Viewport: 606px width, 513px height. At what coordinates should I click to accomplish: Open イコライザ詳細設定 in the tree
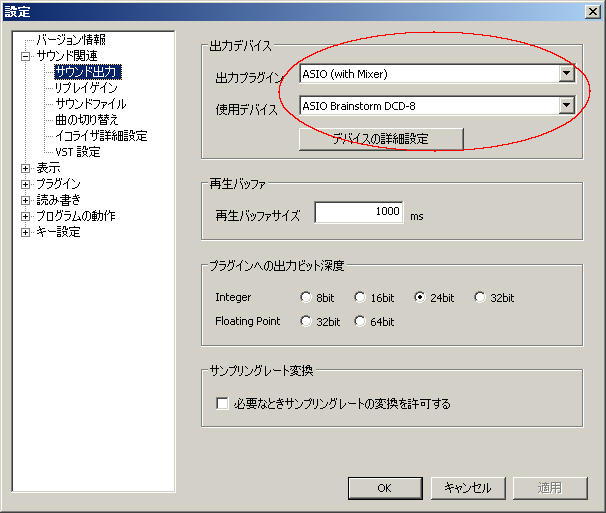click(x=101, y=136)
